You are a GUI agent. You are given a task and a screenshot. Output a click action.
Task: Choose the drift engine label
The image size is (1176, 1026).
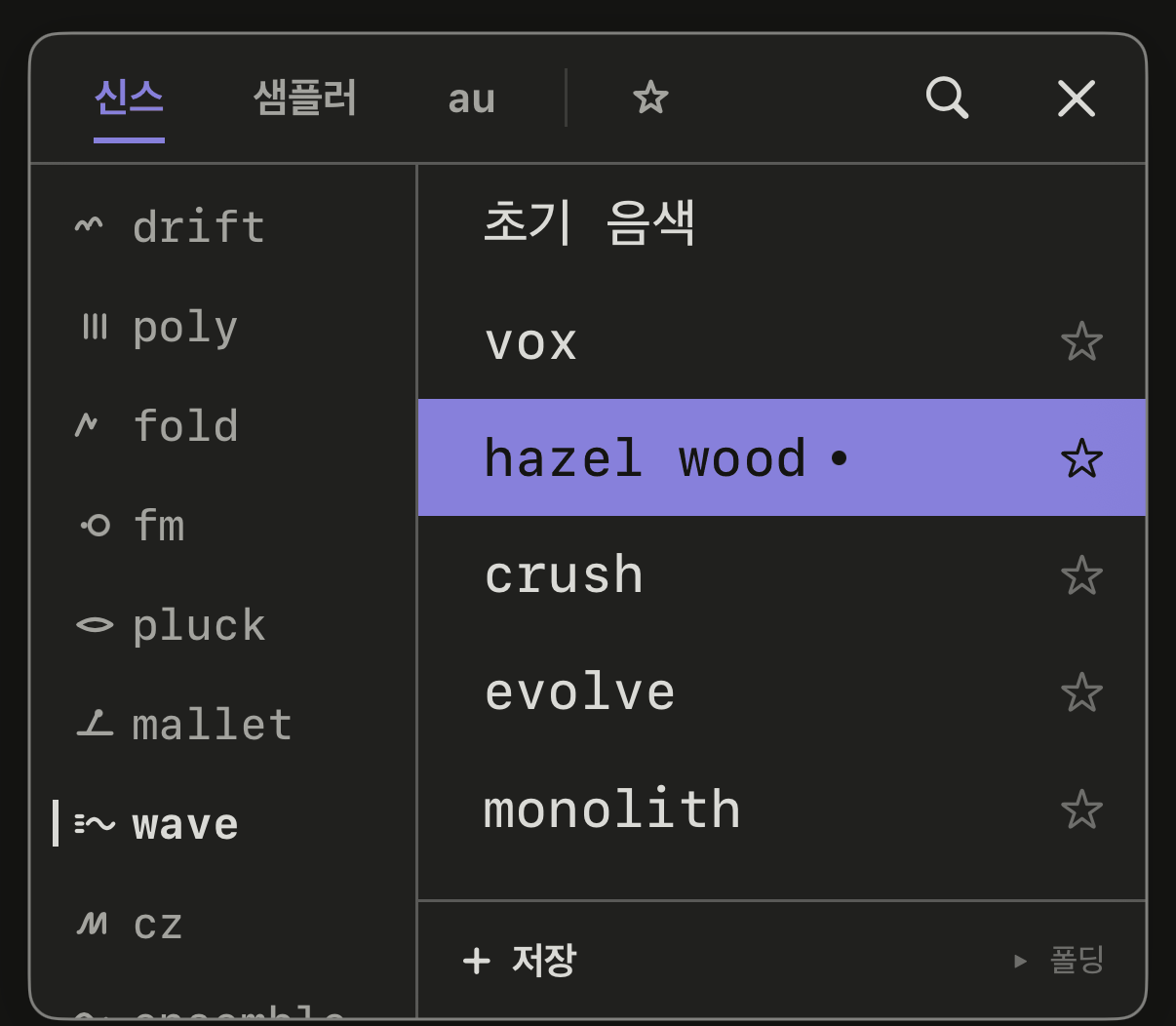[x=199, y=226]
